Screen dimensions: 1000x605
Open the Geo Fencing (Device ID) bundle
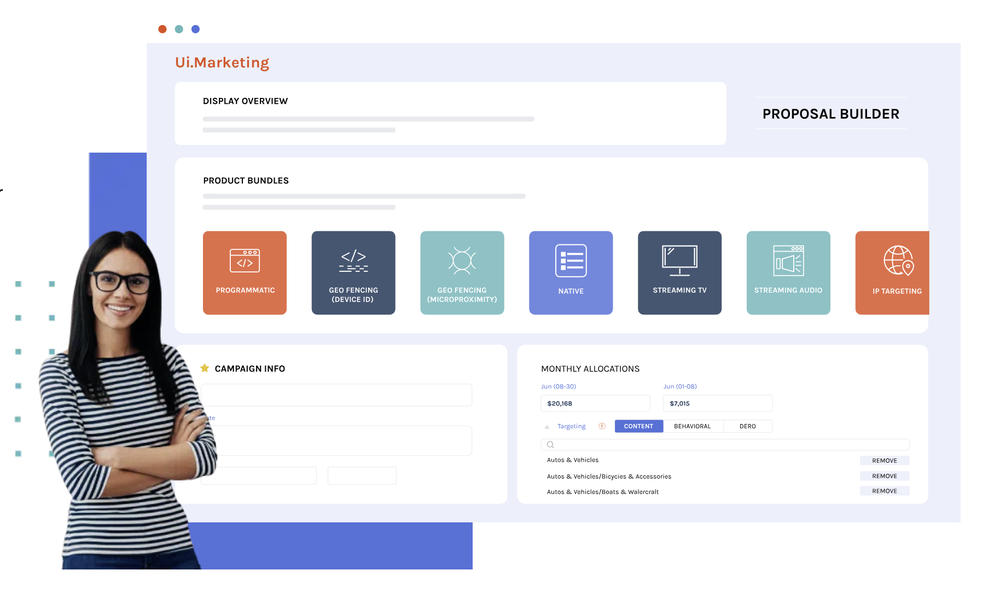353,272
